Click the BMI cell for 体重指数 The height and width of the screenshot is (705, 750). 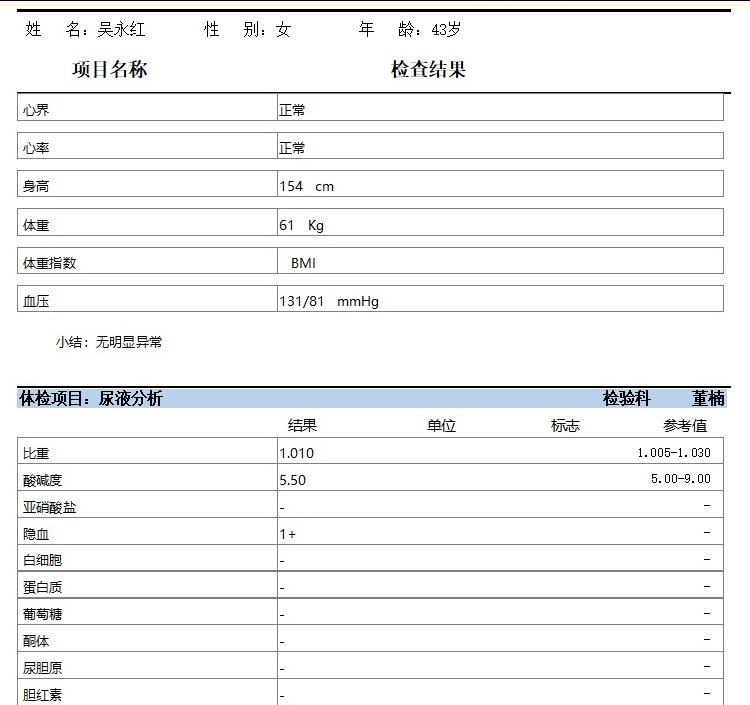click(303, 263)
